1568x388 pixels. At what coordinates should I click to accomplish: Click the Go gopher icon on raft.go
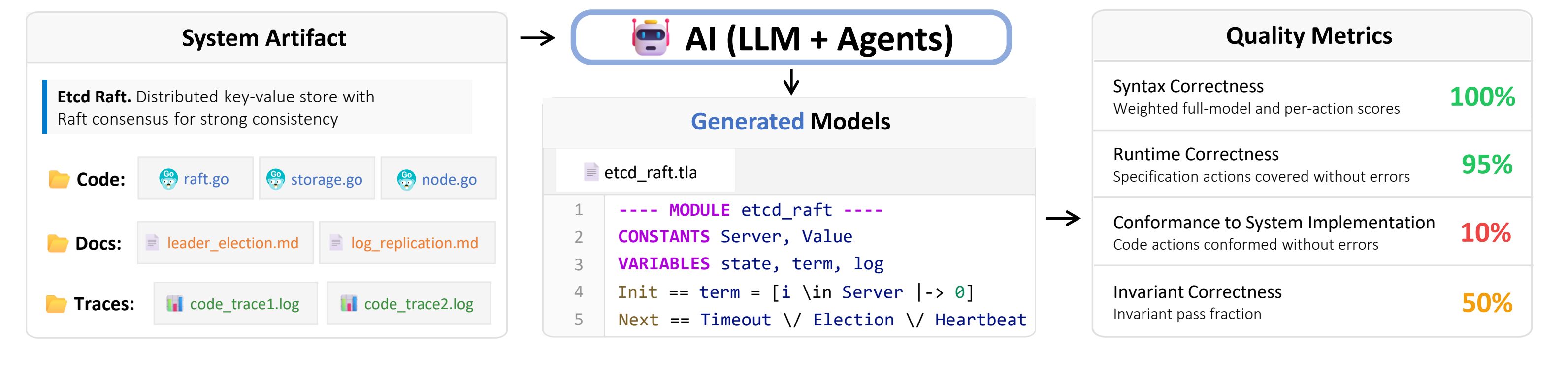(x=168, y=179)
